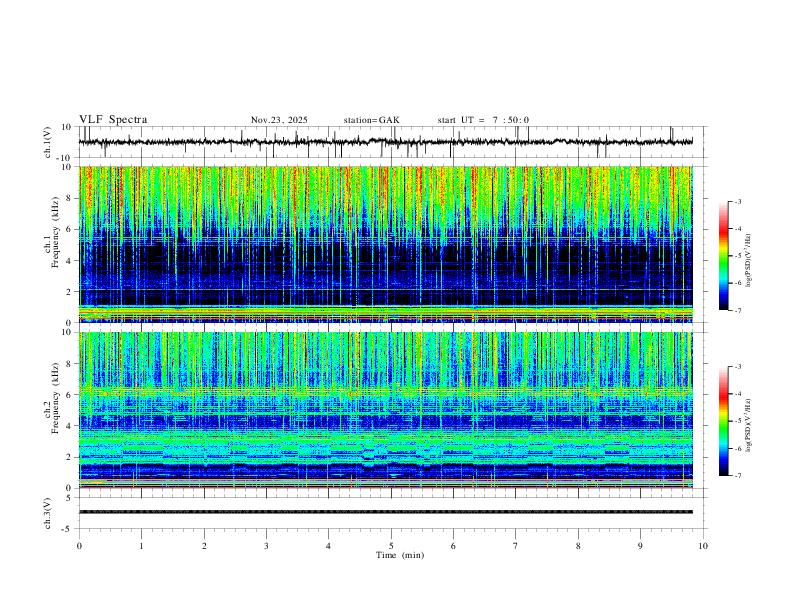Click the "ch.3(V)" axis label
Image resolution: width=792 pixels, height=612 pixels.
point(48,514)
